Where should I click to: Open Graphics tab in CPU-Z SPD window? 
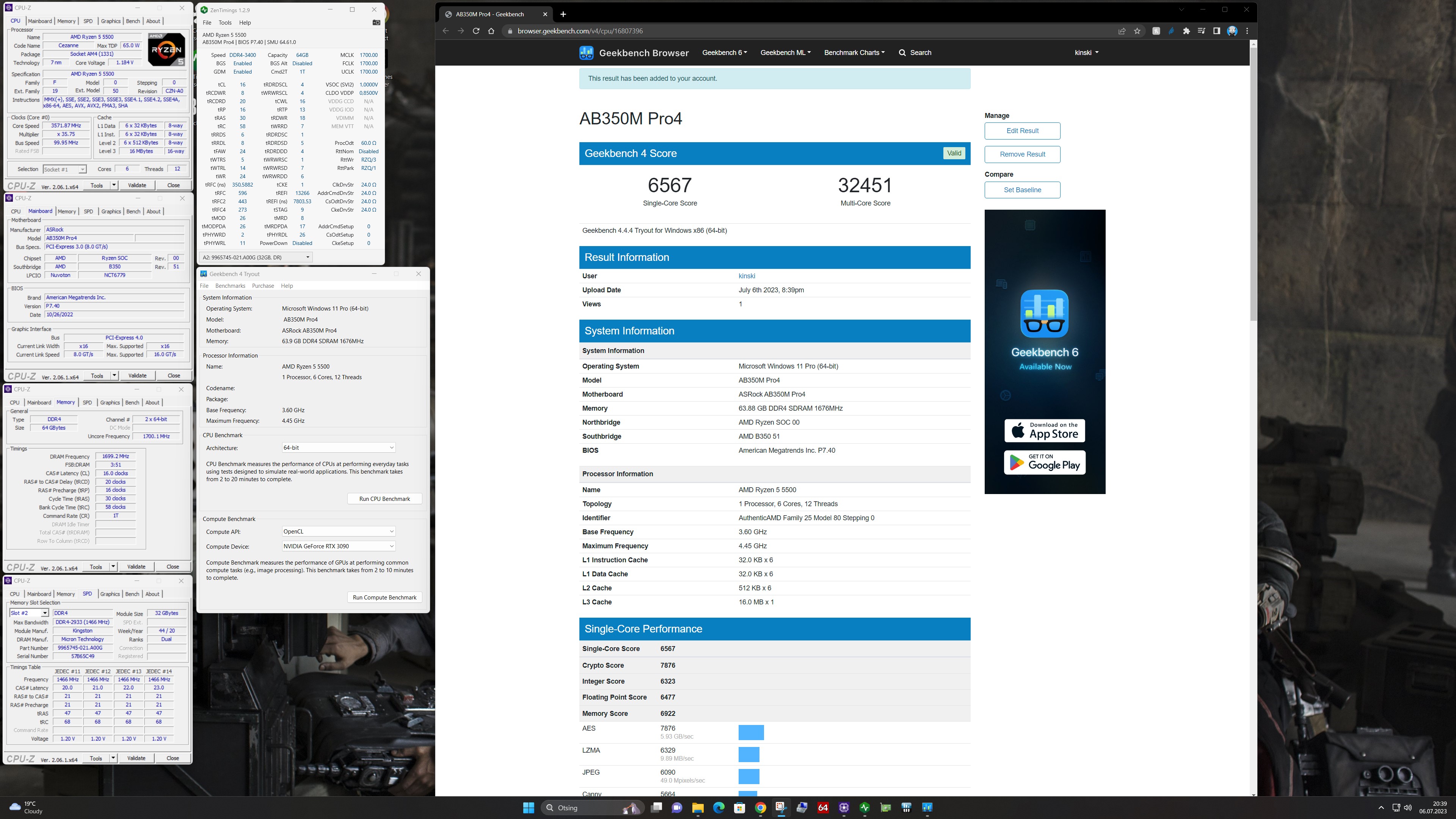(x=110, y=594)
